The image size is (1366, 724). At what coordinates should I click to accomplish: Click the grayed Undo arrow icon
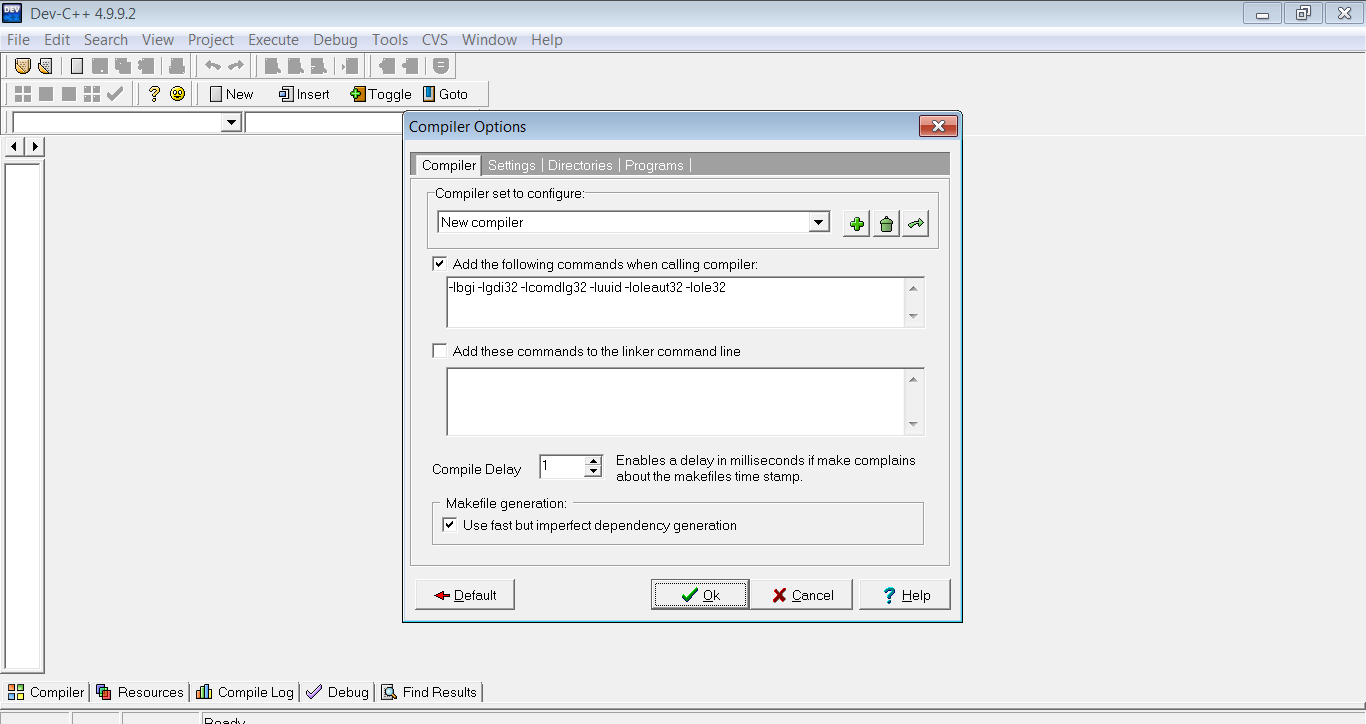click(213, 66)
